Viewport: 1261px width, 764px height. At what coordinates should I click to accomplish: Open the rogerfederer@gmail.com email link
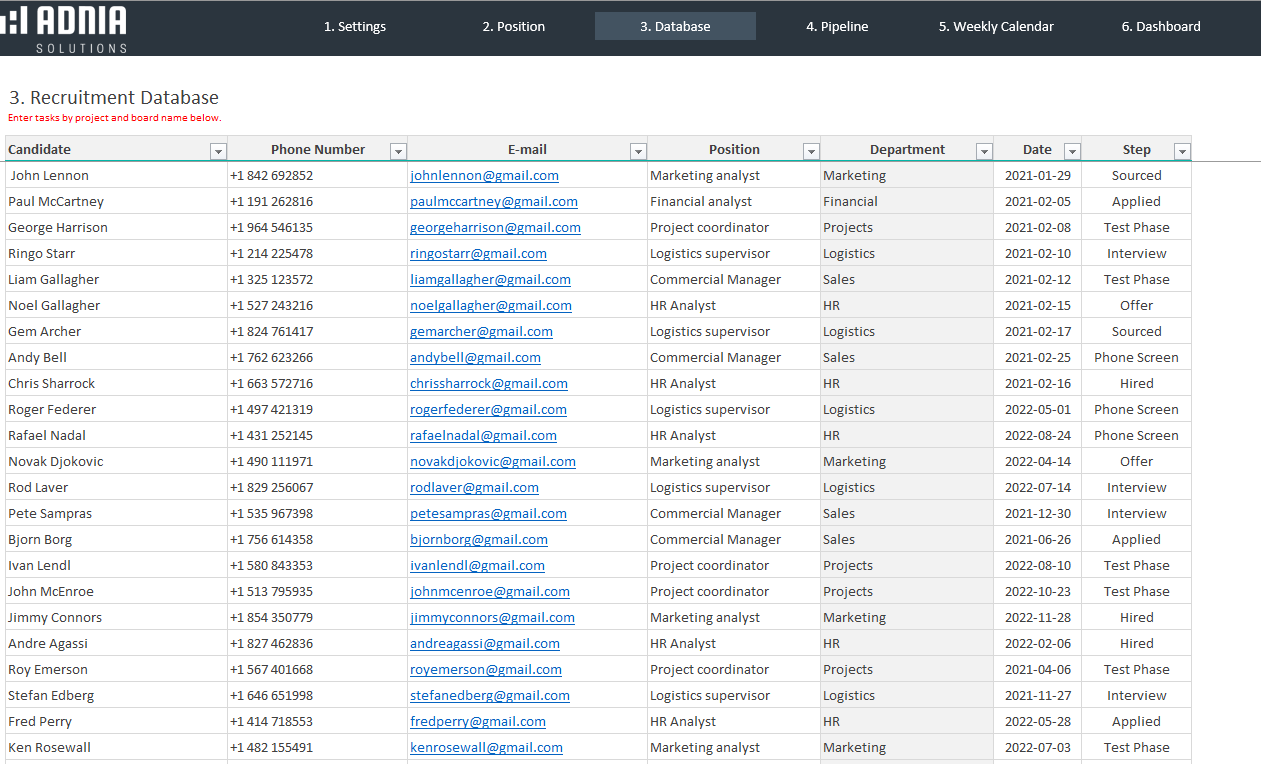click(x=488, y=410)
